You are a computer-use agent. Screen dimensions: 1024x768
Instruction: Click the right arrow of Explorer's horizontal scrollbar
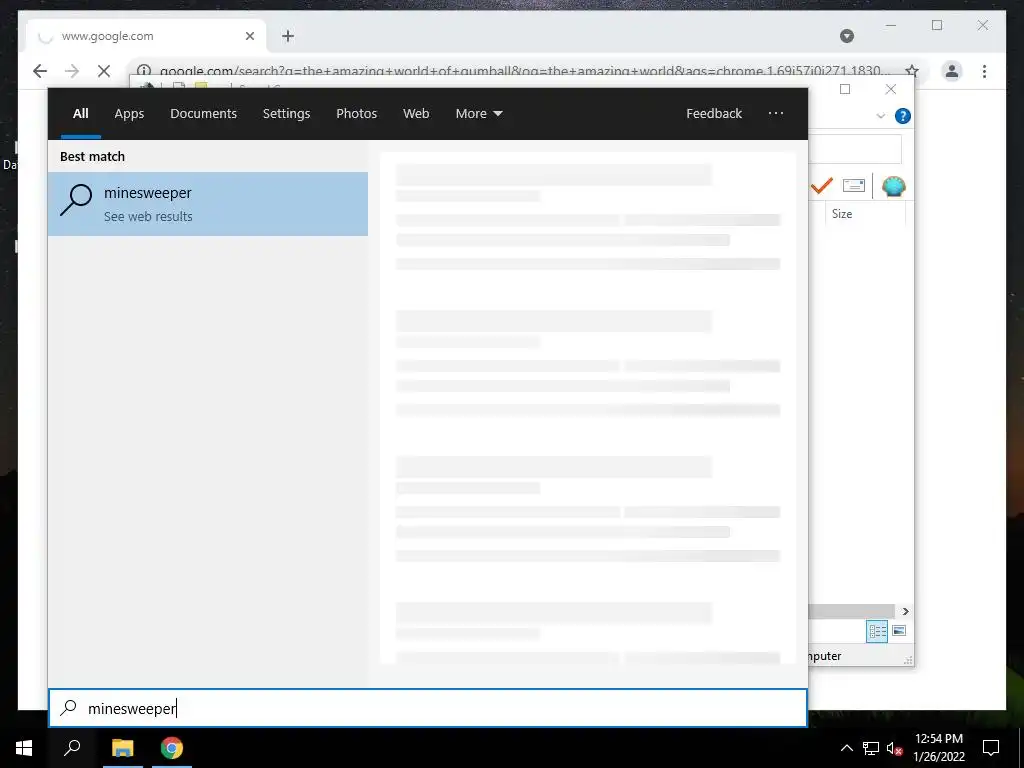pyautogui.click(x=905, y=611)
